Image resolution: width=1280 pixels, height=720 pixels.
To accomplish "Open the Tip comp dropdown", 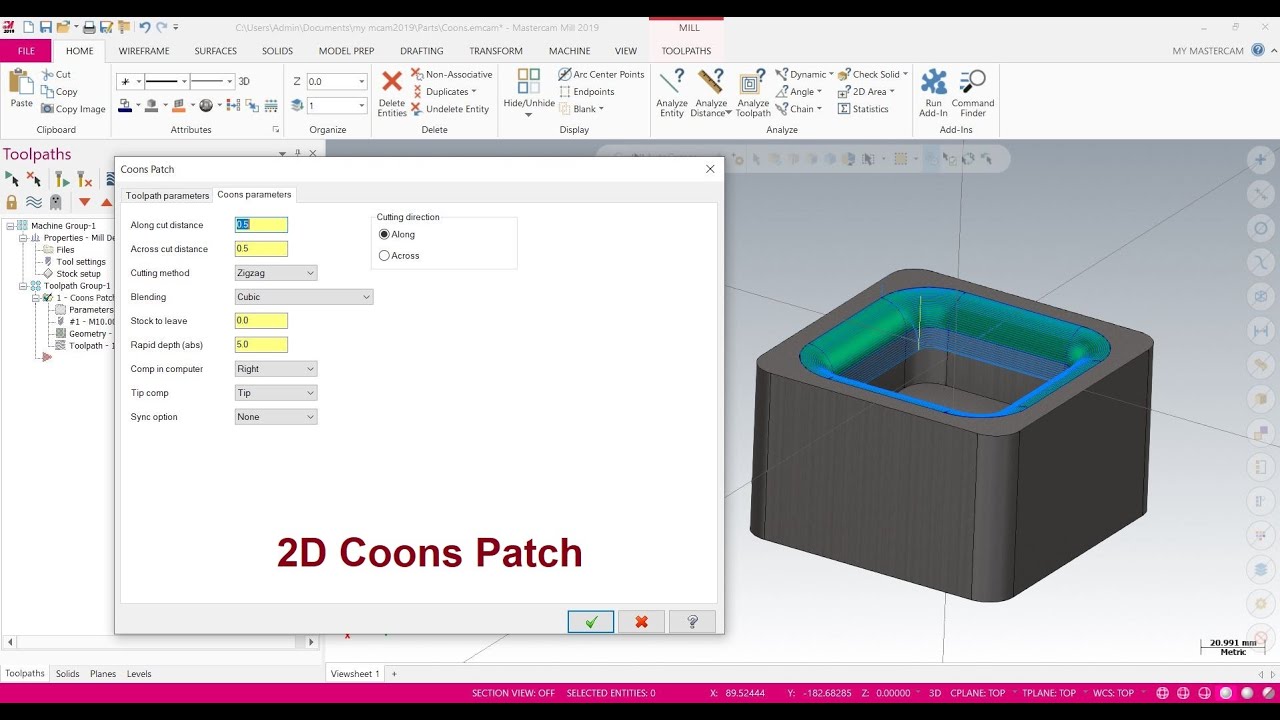I will [x=276, y=393].
